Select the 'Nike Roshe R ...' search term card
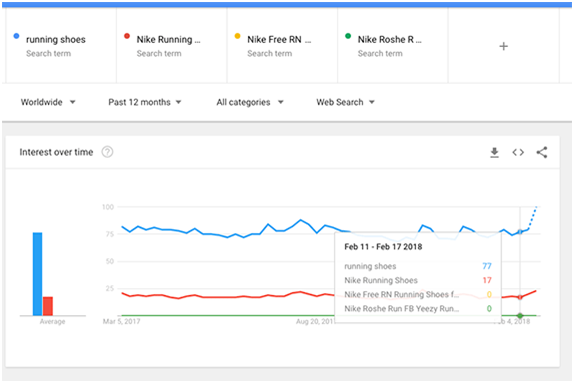Viewport: 574px width, 383px height. [393, 45]
